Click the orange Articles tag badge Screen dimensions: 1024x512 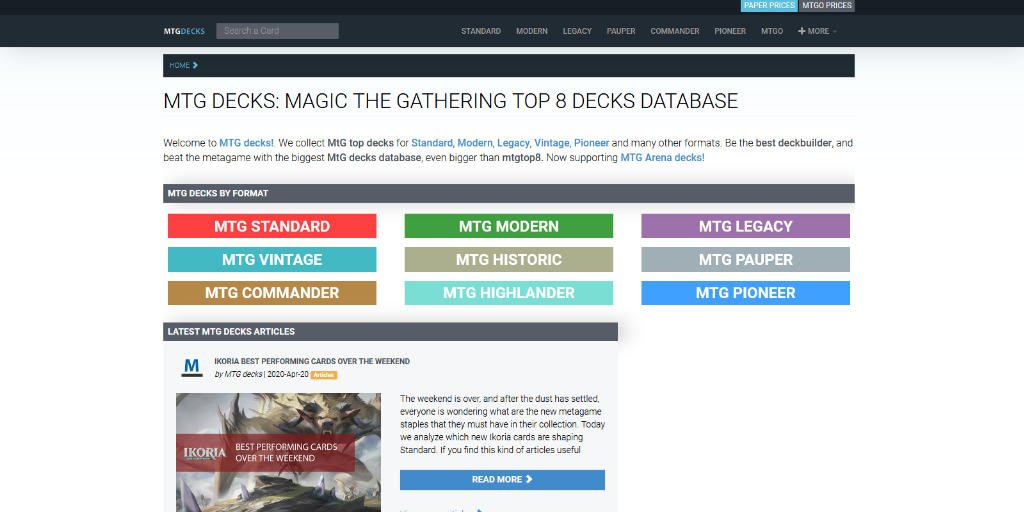tap(324, 375)
